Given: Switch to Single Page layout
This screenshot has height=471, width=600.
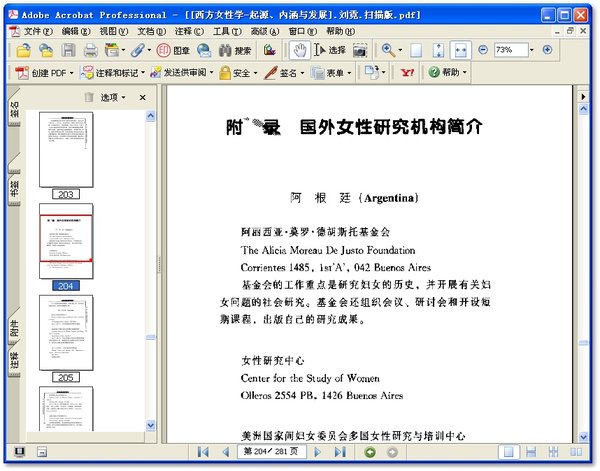Looking at the screenshot, I should (x=509, y=452).
